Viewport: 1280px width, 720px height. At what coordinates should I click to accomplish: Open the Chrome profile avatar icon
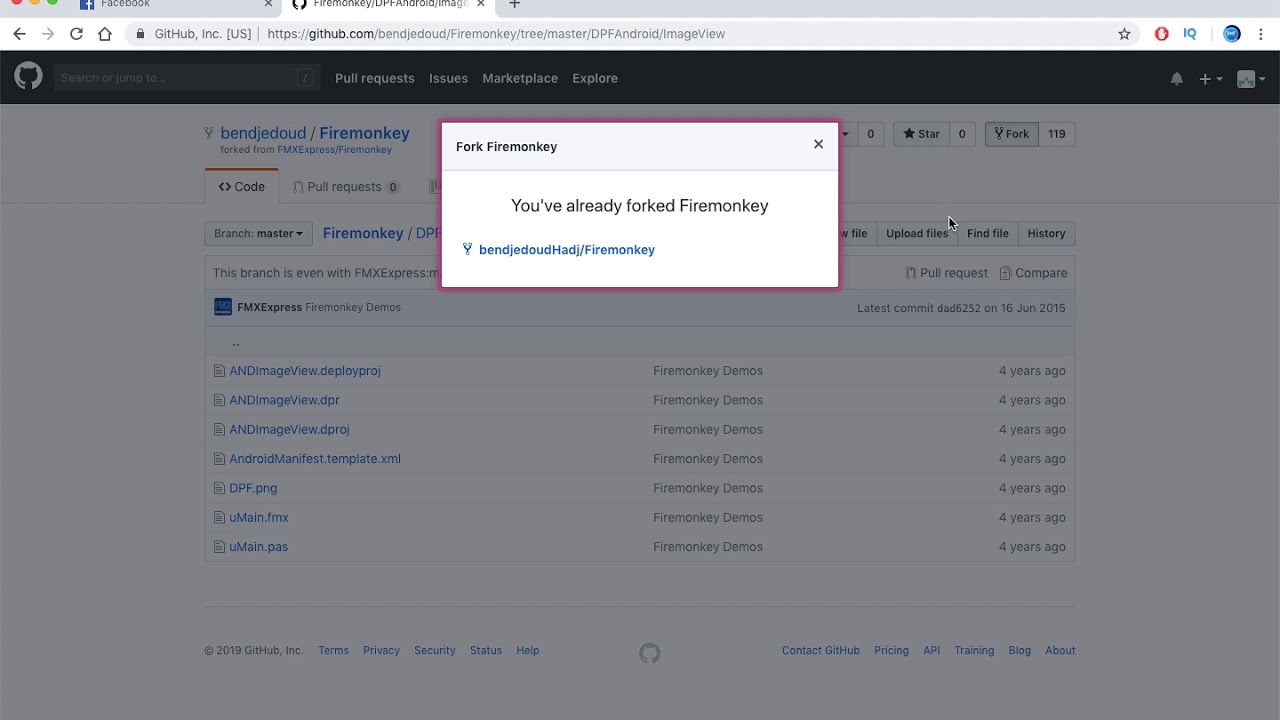pos(1232,33)
